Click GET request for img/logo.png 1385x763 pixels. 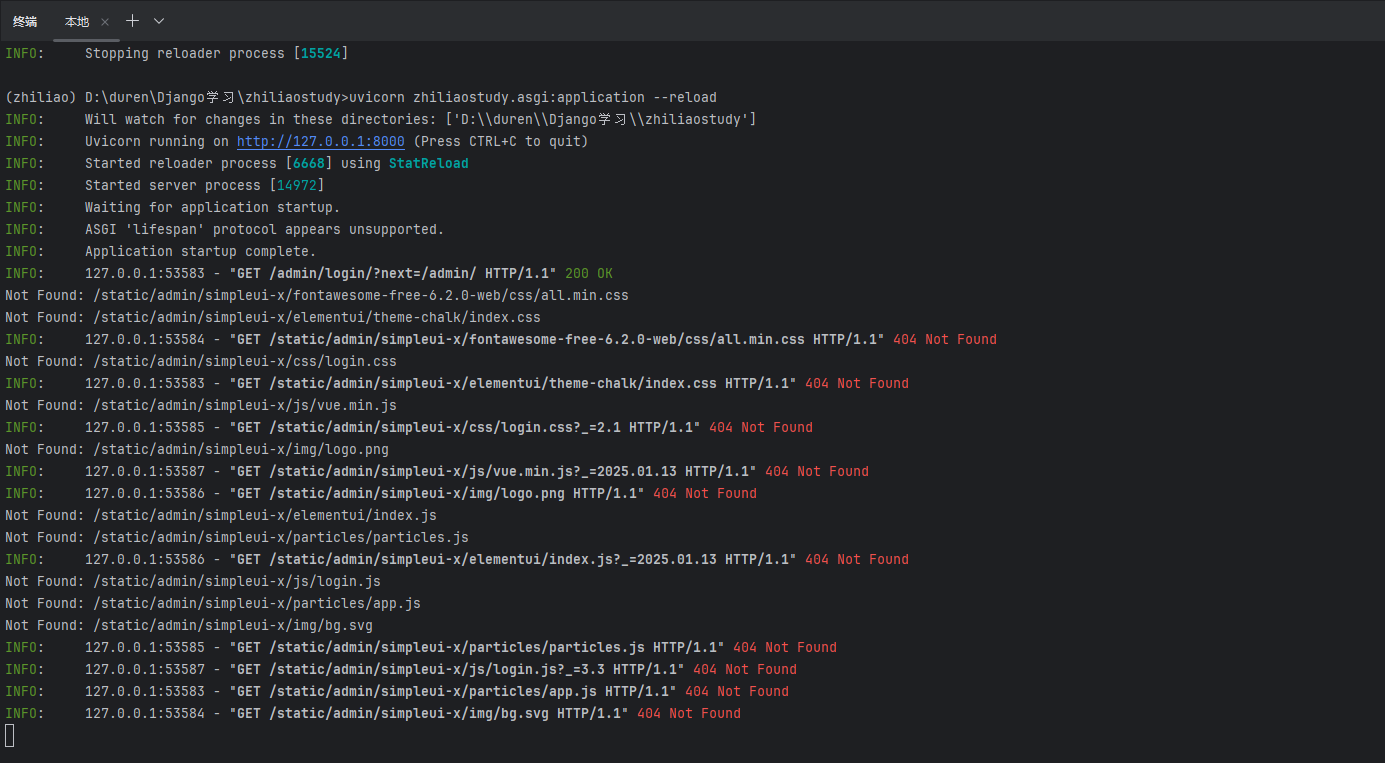437,493
